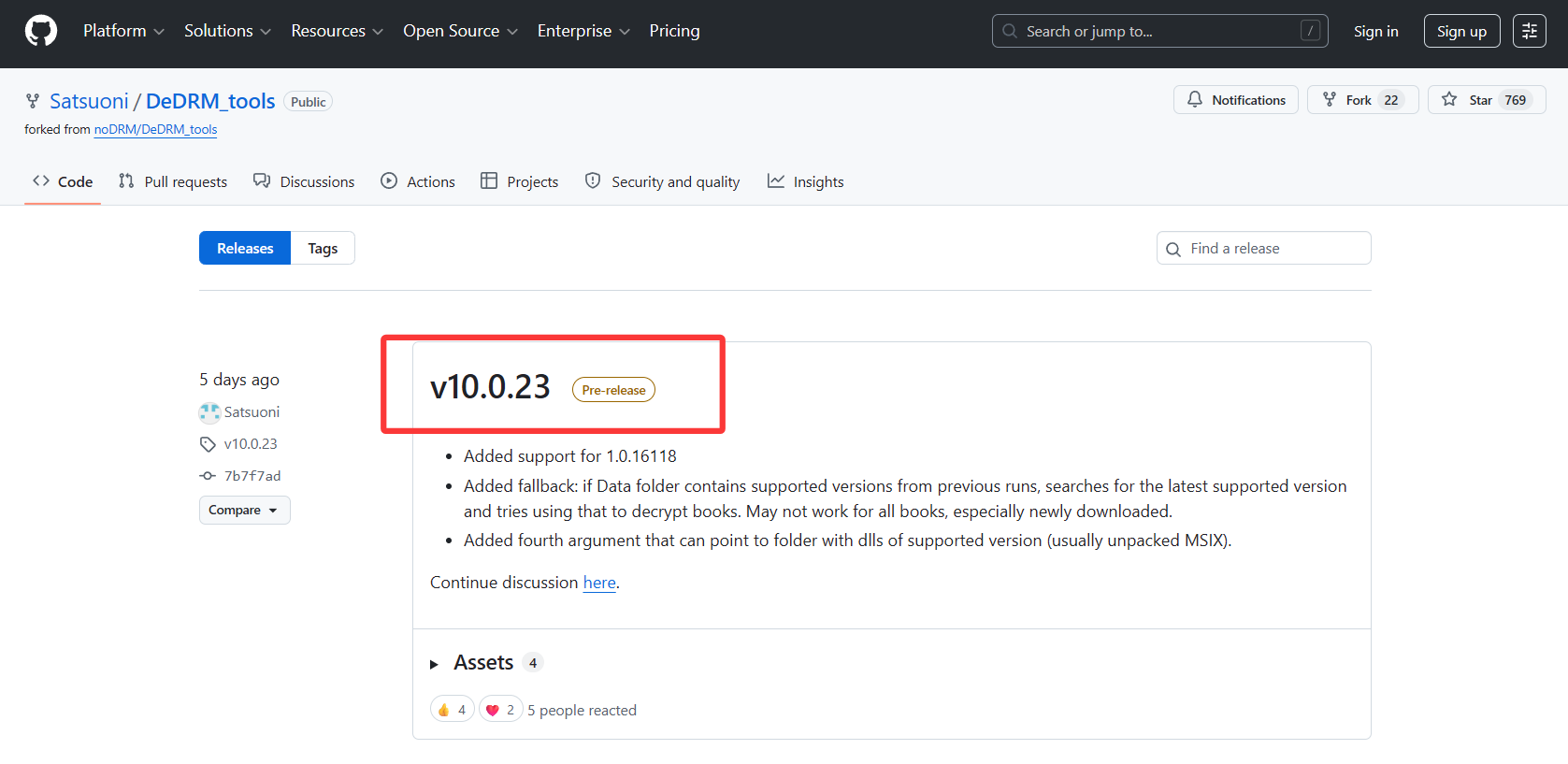Expand the Assets section
Image resolution: width=1568 pixels, height=764 pixels.
(x=473, y=663)
